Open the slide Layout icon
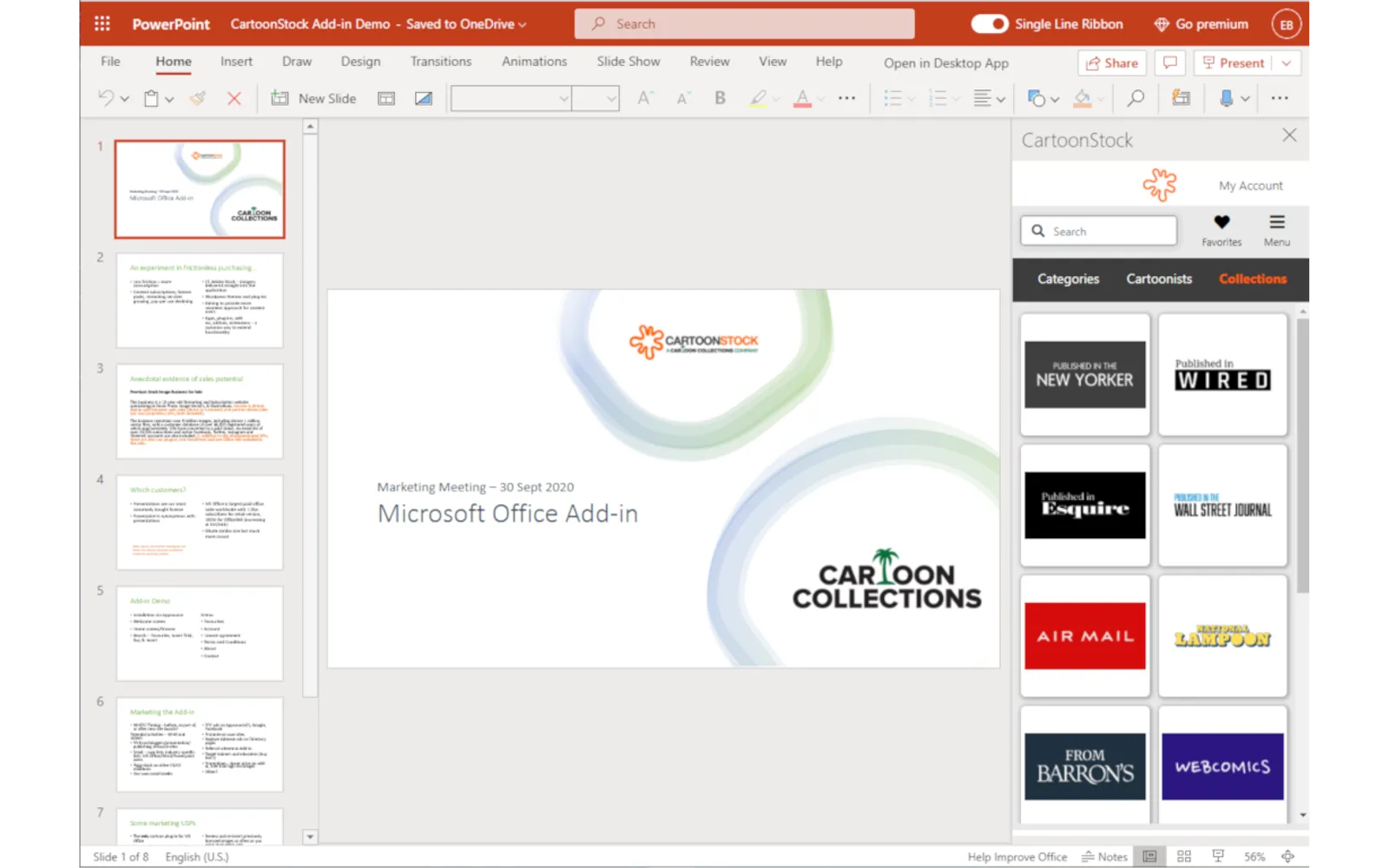Image resolution: width=1389 pixels, height=868 pixels. click(x=386, y=98)
